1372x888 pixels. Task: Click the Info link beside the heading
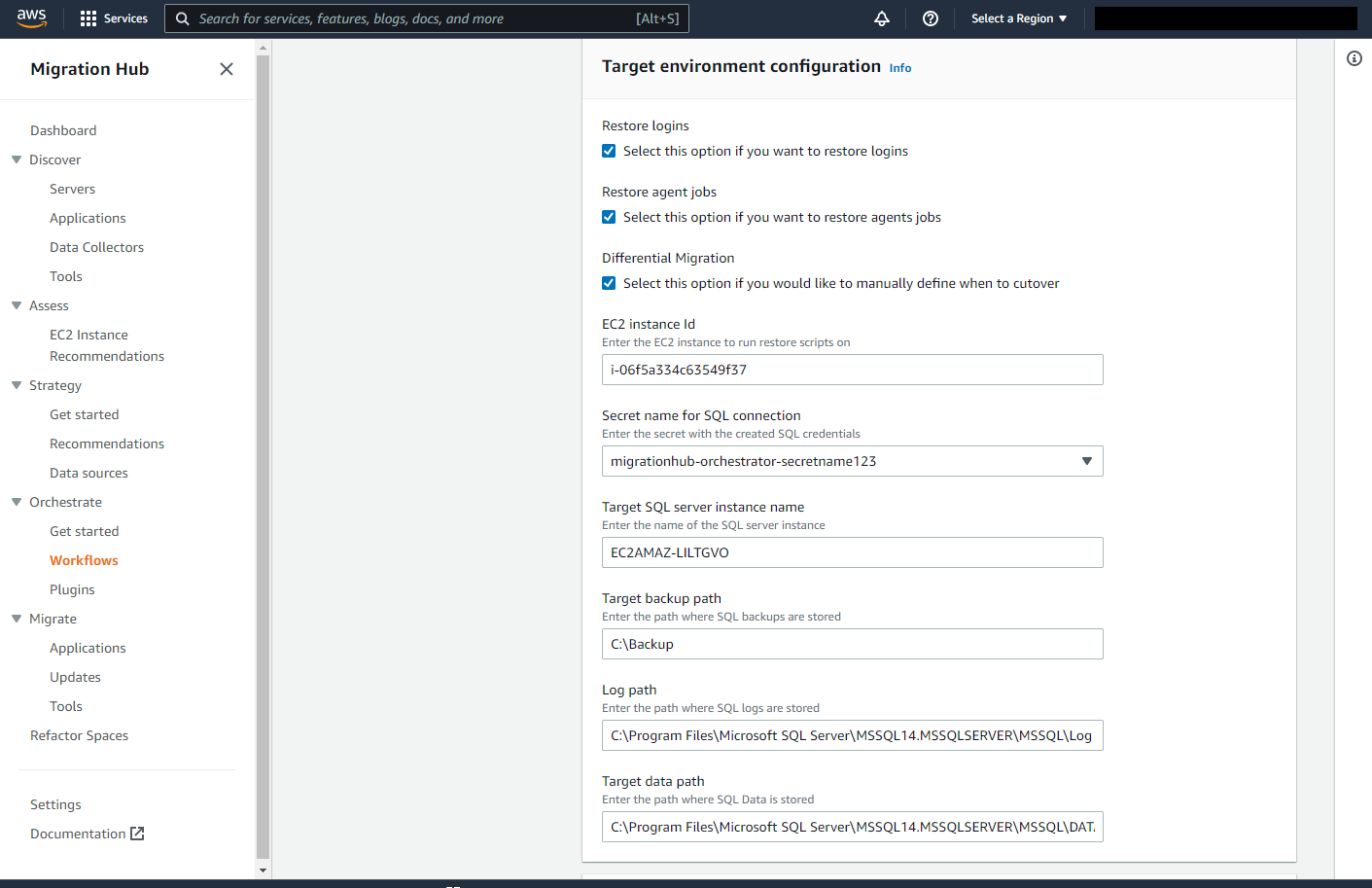pyautogui.click(x=900, y=68)
